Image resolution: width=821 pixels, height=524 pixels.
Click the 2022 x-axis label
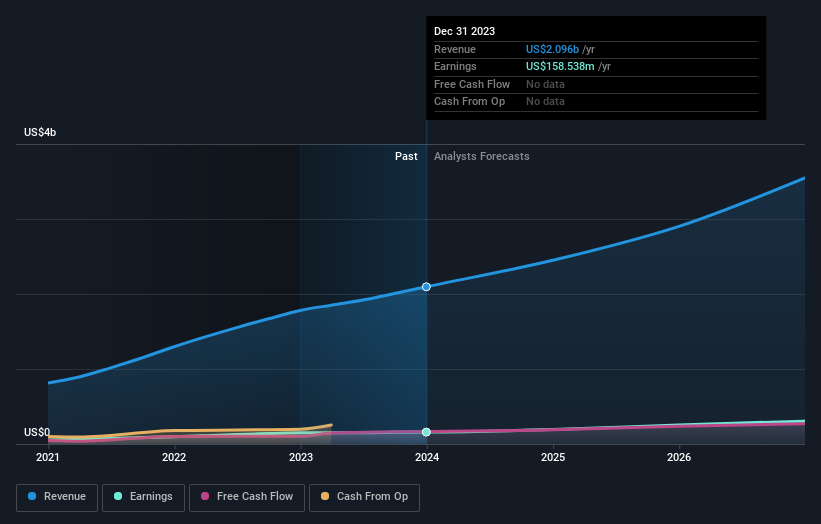pos(174,457)
